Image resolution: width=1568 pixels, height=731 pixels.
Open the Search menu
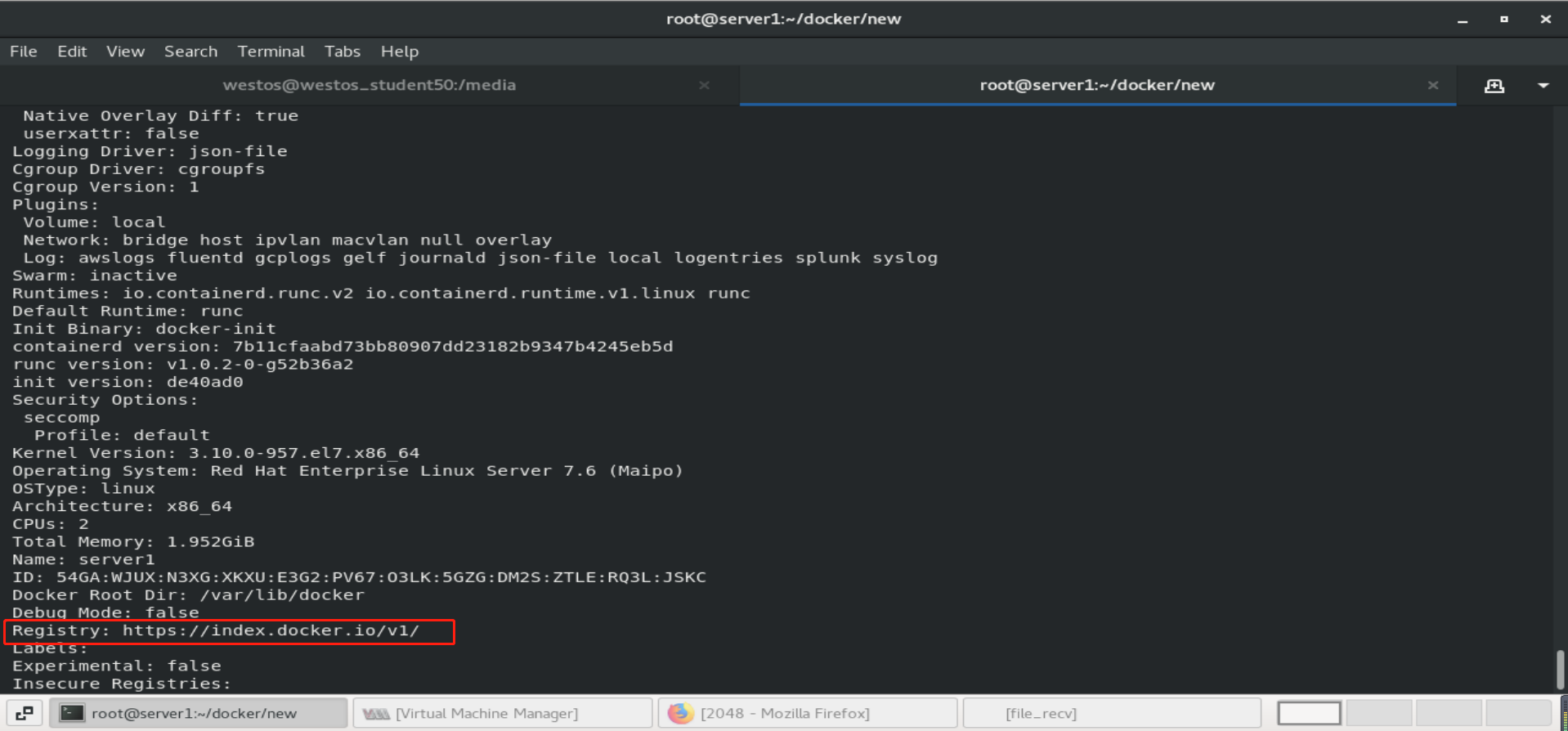(x=190, y=52)
